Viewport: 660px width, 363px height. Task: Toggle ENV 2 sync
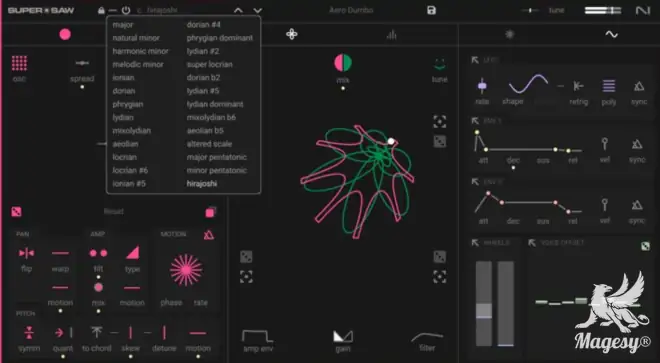coord(637,205)
